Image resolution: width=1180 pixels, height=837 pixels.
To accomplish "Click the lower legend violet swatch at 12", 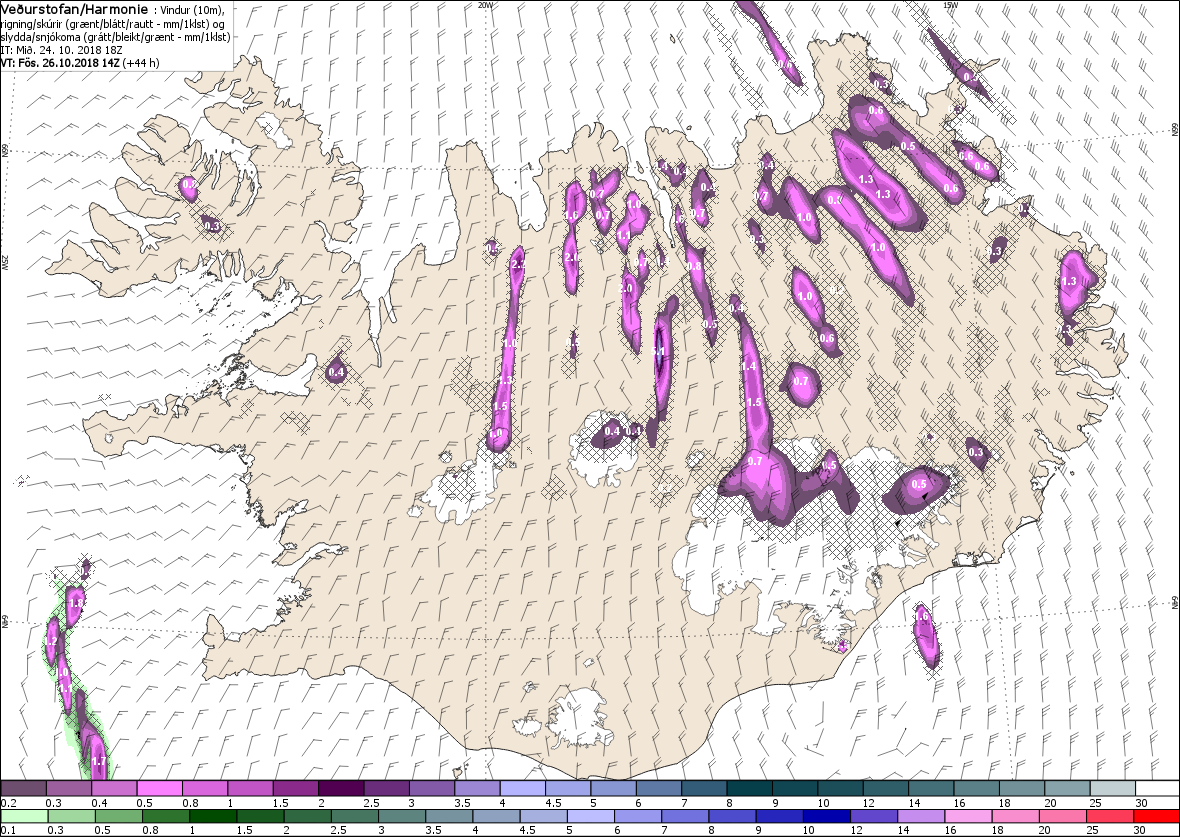I will 874,817.
